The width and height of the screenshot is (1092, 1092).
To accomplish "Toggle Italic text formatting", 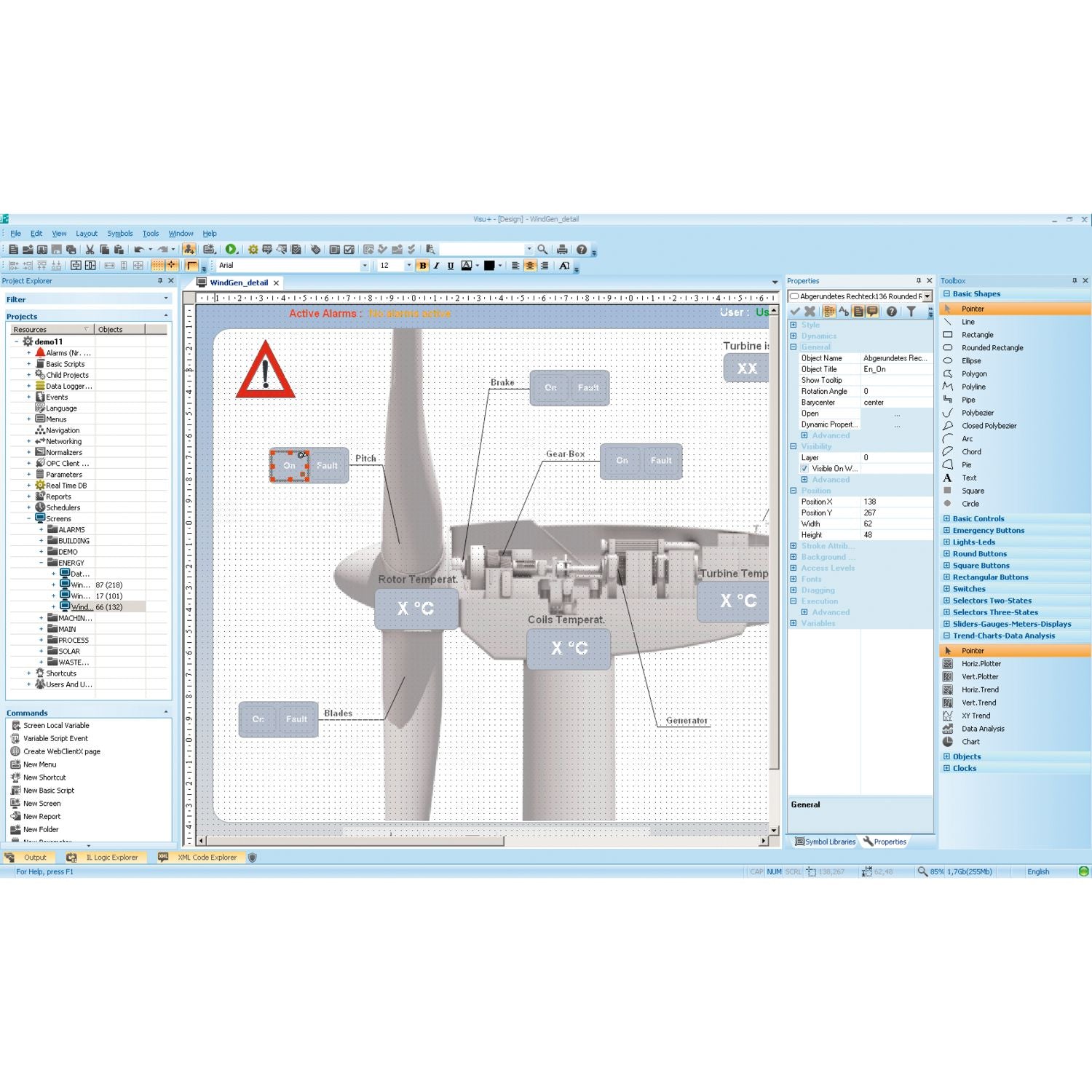I will [436, 266].
